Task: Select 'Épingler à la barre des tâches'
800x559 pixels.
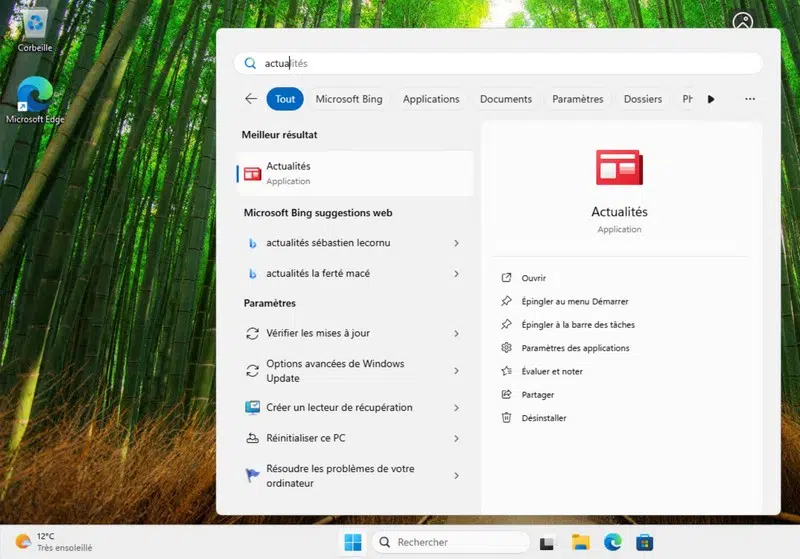Action: (x=577, y=325)
